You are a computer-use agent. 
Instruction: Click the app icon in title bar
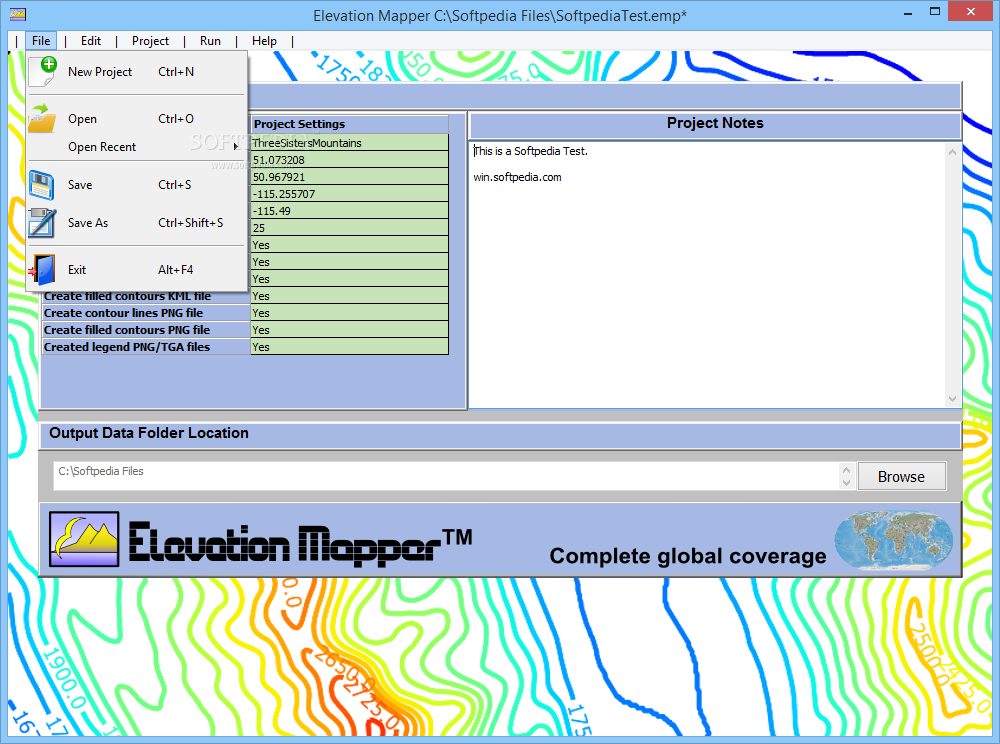point(18,13)
